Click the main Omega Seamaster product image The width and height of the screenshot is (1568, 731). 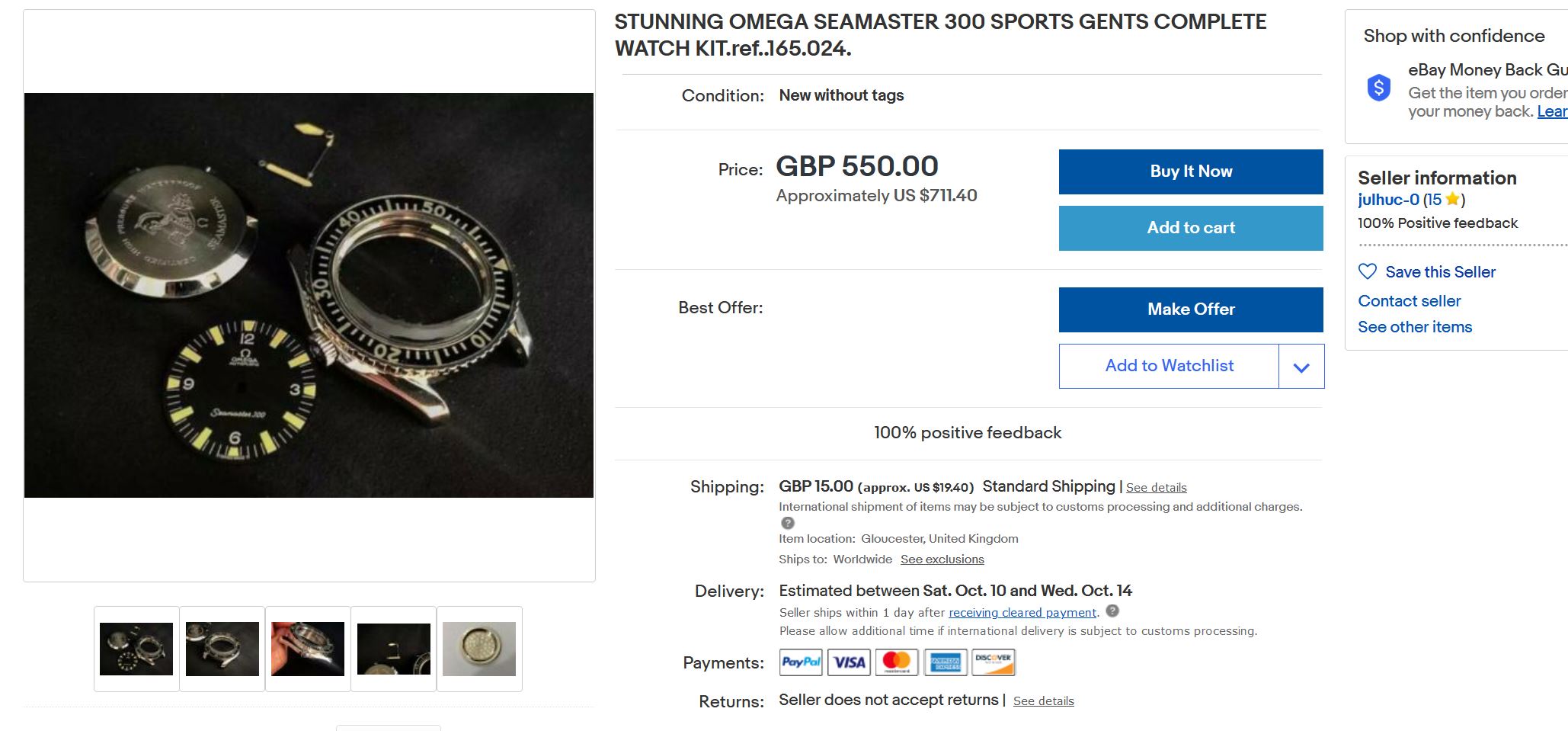309,295
